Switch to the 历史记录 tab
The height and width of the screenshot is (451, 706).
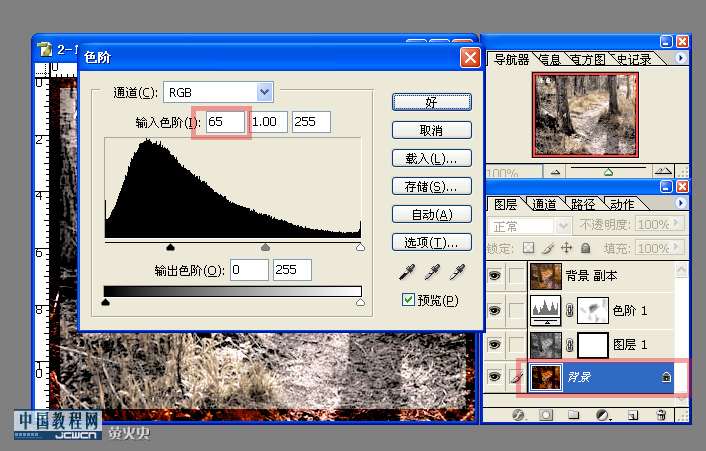tap(634, 59)
